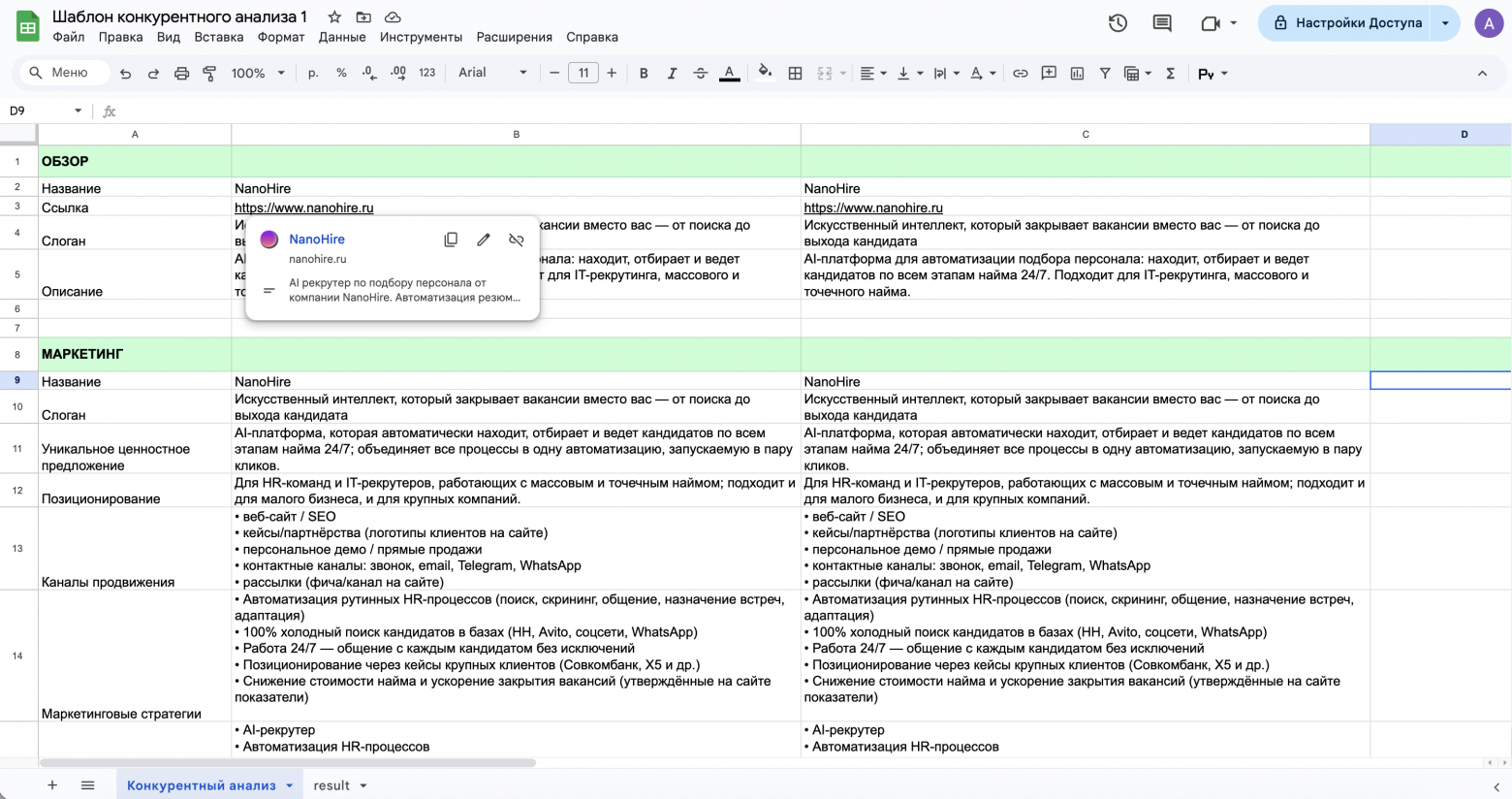Switch to the result sheet tab
The image size is (1512, 799).
pos(330,785)
